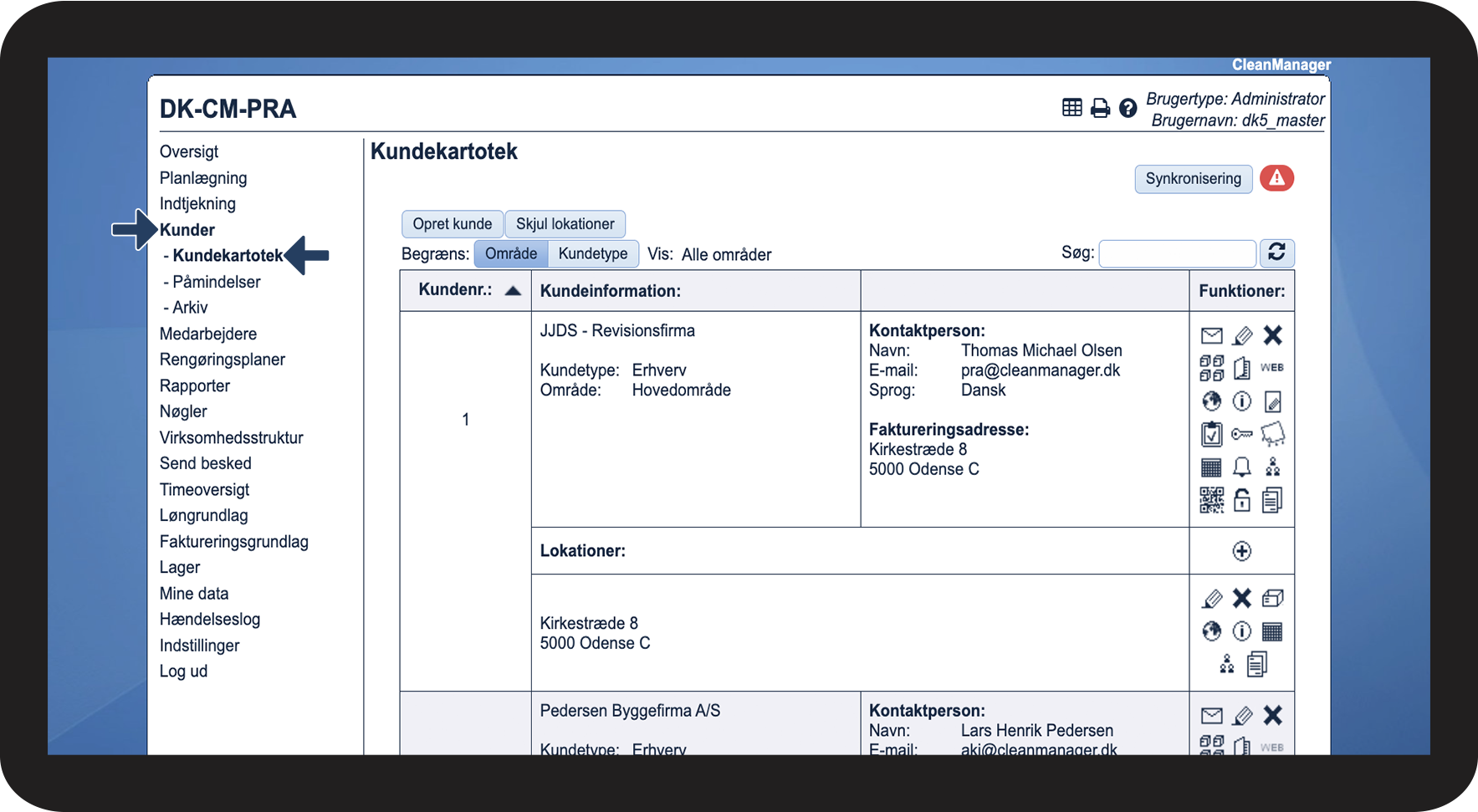Open Planlægning in sidebar menu
Image resolution: width=1478 pixels, height=812 pixels.
(203, 178)
